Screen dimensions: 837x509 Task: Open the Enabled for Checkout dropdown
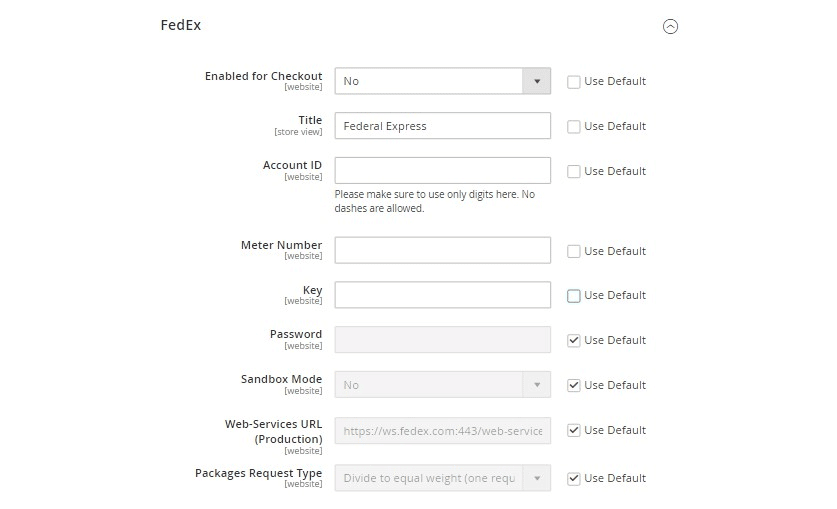[443, 81]
